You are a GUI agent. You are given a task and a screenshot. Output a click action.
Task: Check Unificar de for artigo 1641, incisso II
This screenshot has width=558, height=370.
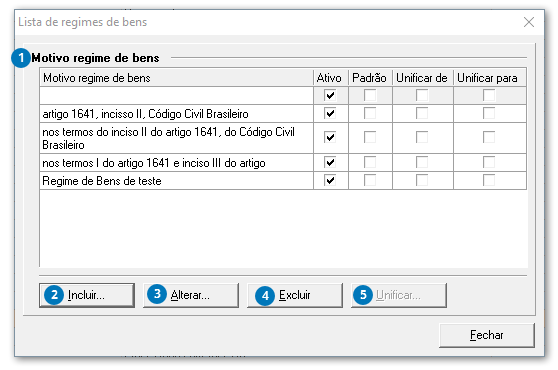(x=422, y=113)
